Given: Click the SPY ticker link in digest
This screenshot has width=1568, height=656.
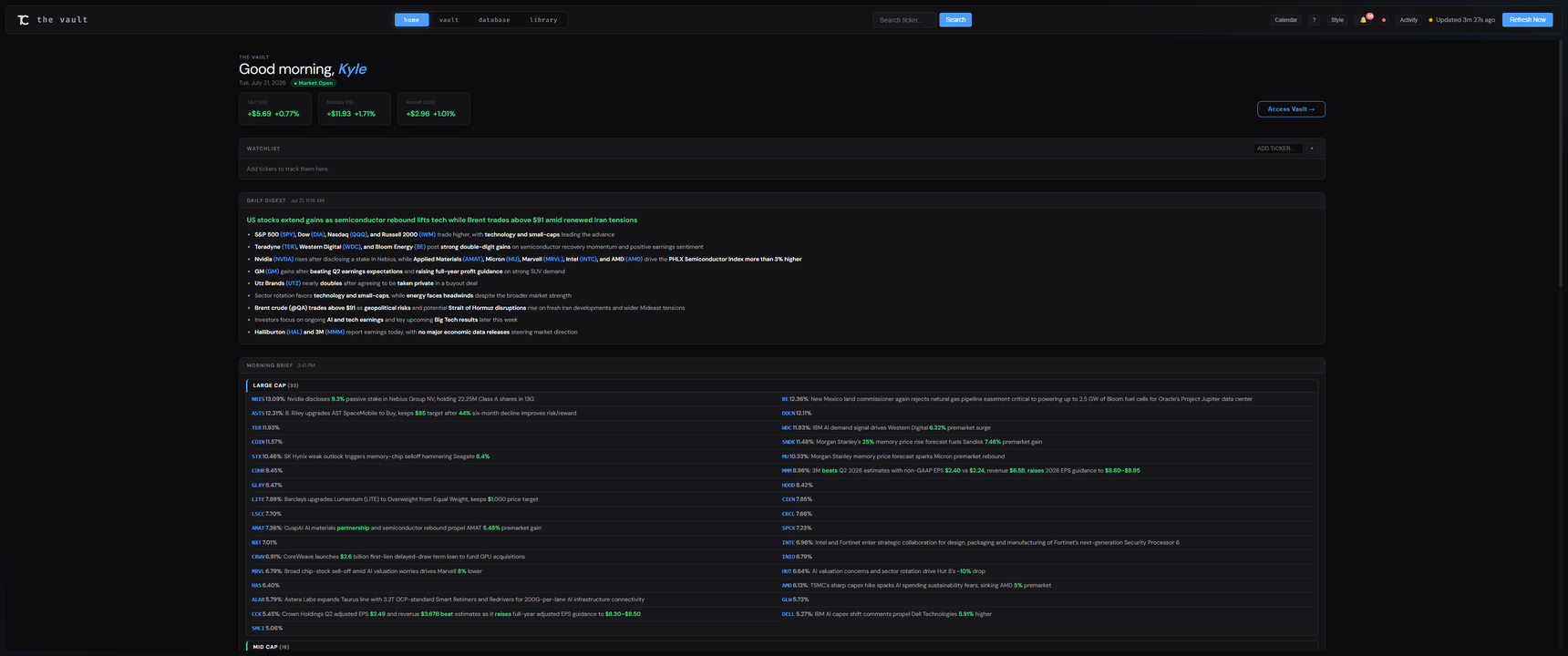Looking at the screenshot, I should coord(287,235).
